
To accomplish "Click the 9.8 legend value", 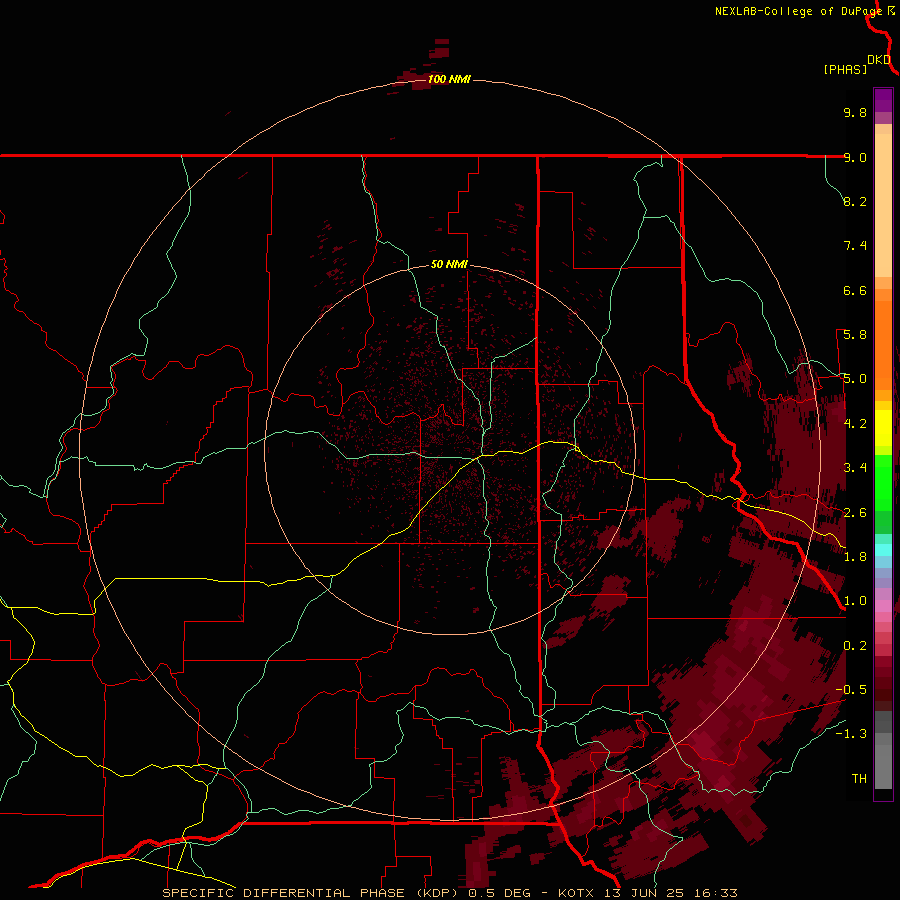I will (x=855, y=112).
